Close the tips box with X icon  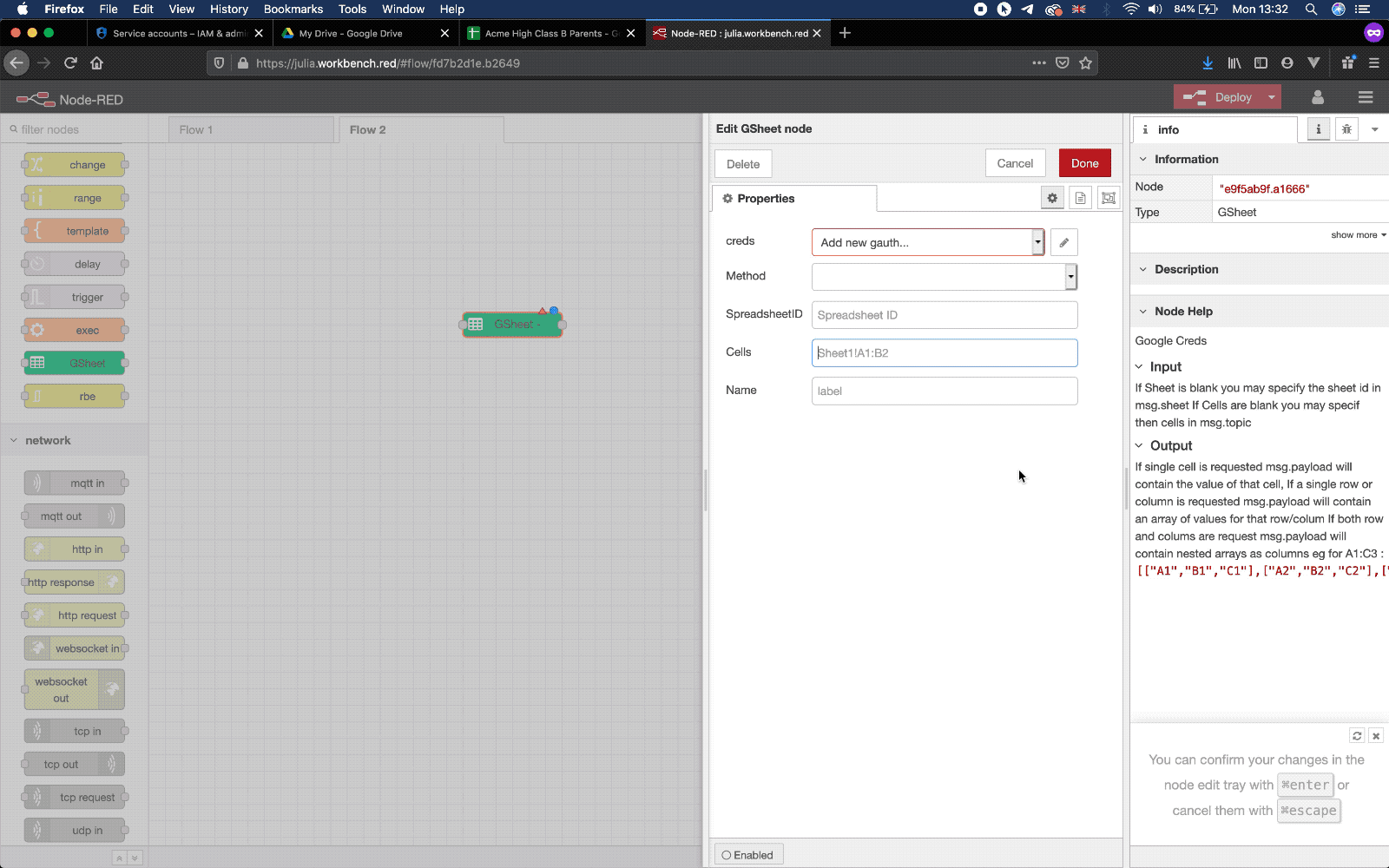pyautogui.click(x=1376, y=735)
